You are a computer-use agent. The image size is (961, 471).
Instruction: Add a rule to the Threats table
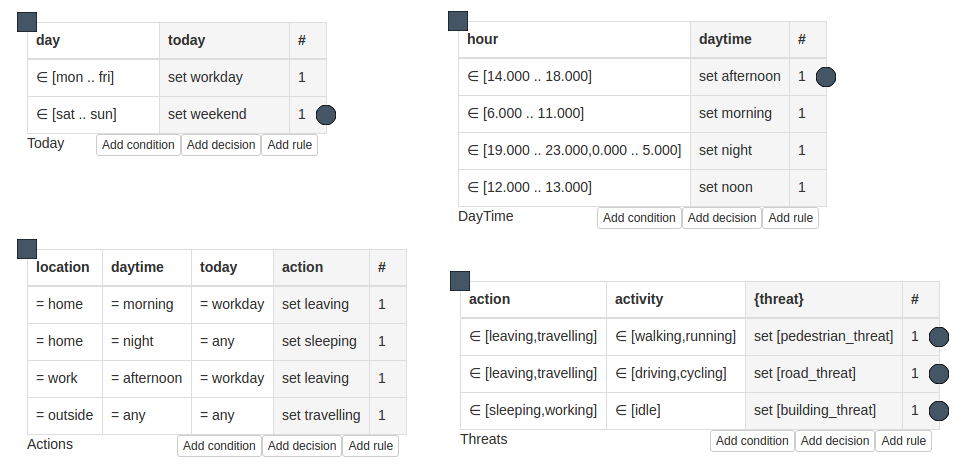(x=903, y=441)
